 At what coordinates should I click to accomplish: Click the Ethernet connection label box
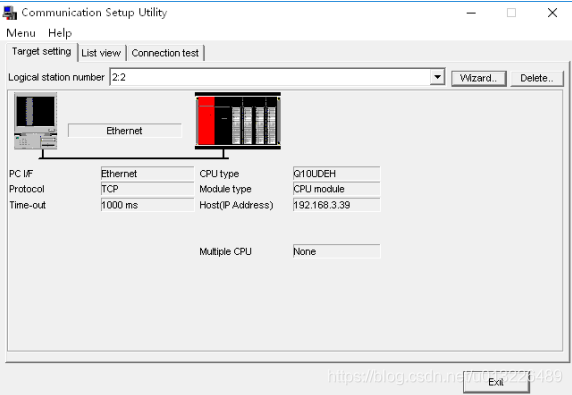(x=124, y=131)
